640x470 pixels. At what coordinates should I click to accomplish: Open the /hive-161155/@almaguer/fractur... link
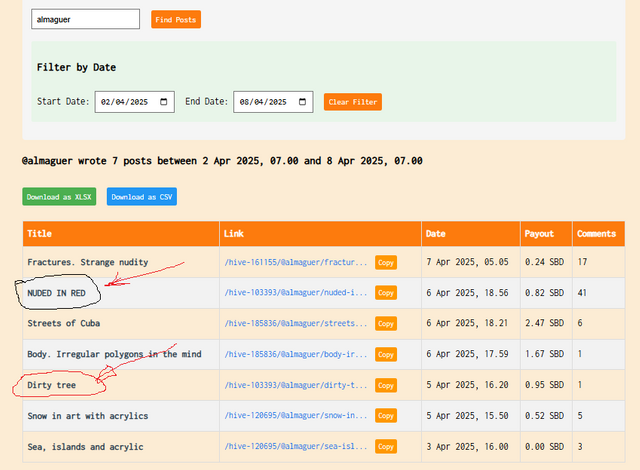click(x=296, y=262)
